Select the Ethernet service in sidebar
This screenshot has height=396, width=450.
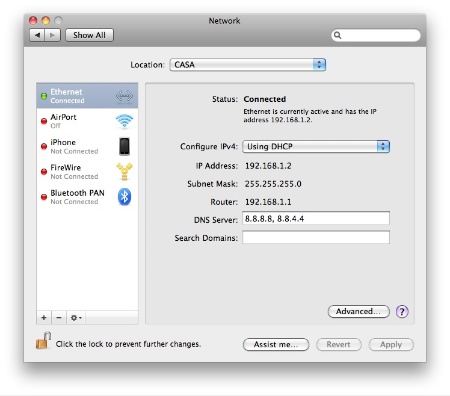[87, 96]
